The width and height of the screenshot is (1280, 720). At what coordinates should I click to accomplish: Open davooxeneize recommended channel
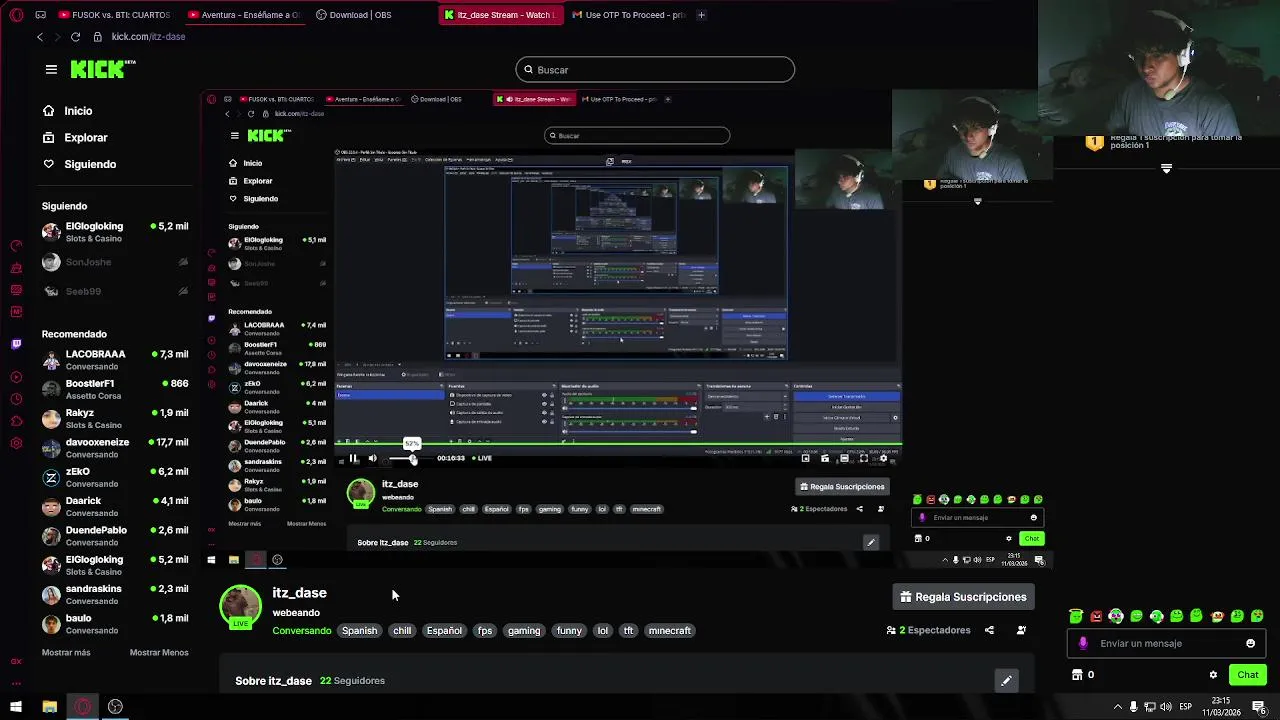tap(115, 448)
